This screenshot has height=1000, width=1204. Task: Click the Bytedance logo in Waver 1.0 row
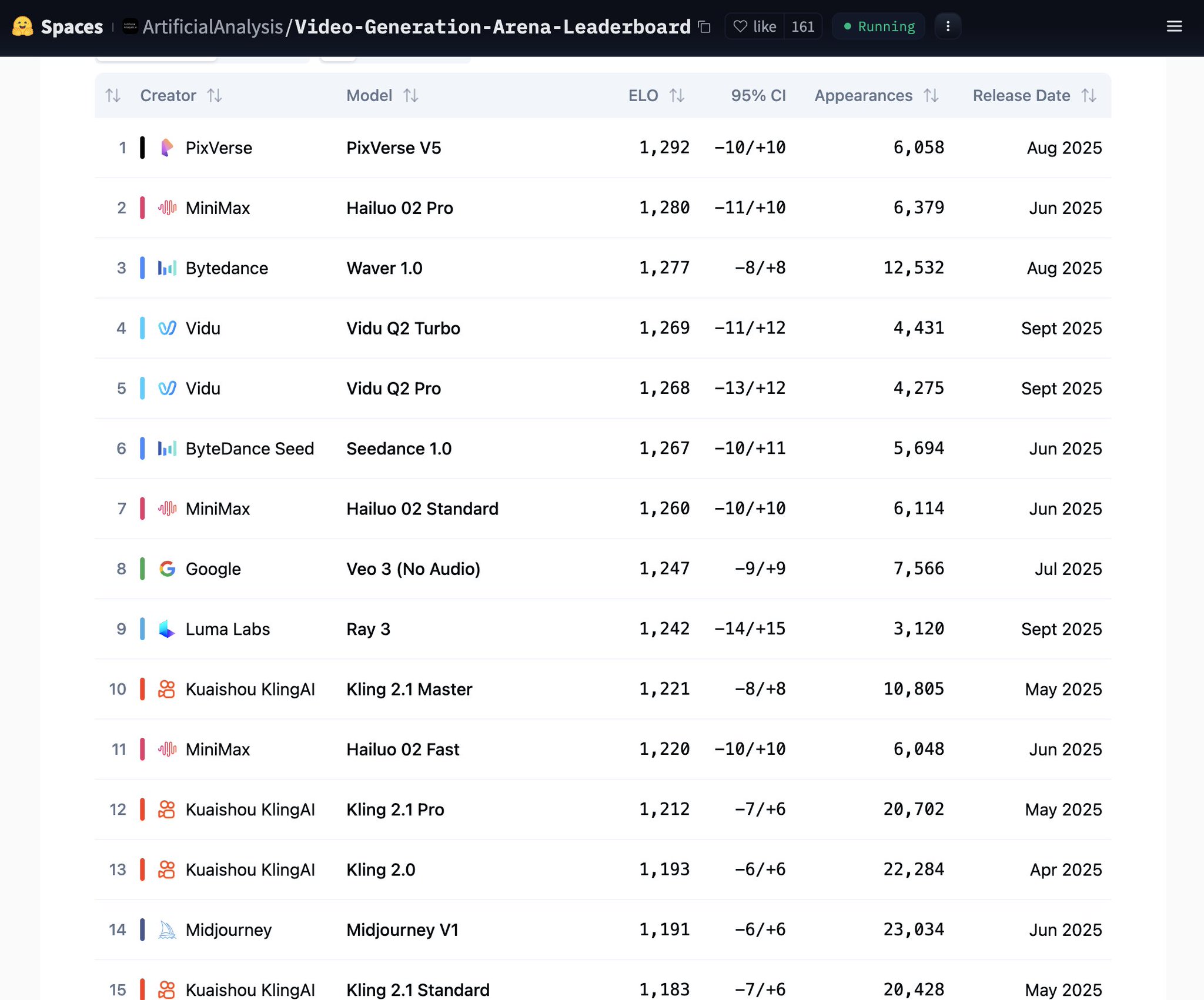167,268
